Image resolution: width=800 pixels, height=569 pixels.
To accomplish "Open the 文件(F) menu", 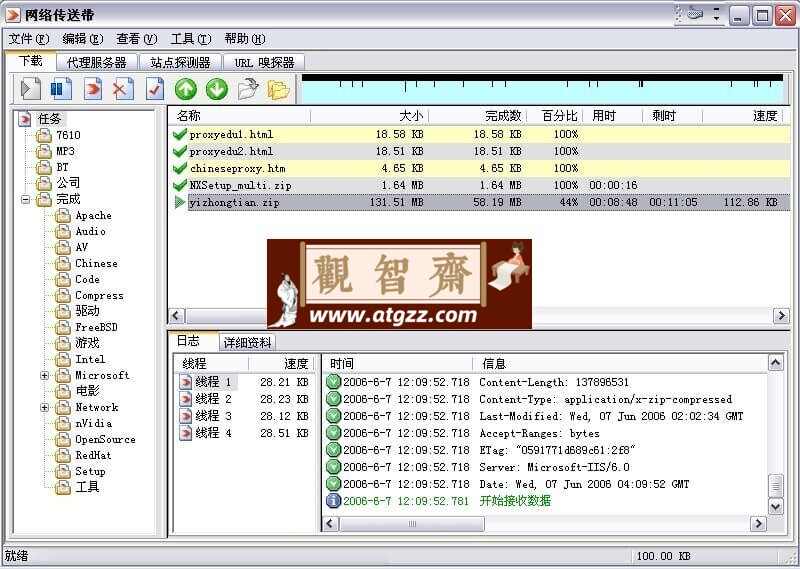I will [29, 39].
